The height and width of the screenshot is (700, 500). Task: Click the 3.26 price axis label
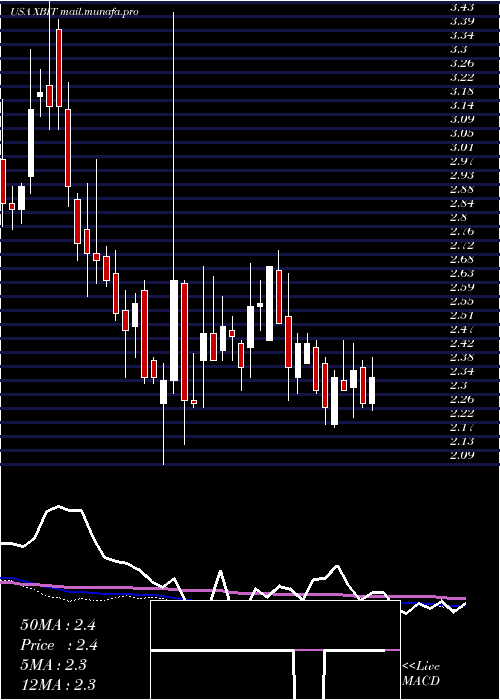coord(462,63)
